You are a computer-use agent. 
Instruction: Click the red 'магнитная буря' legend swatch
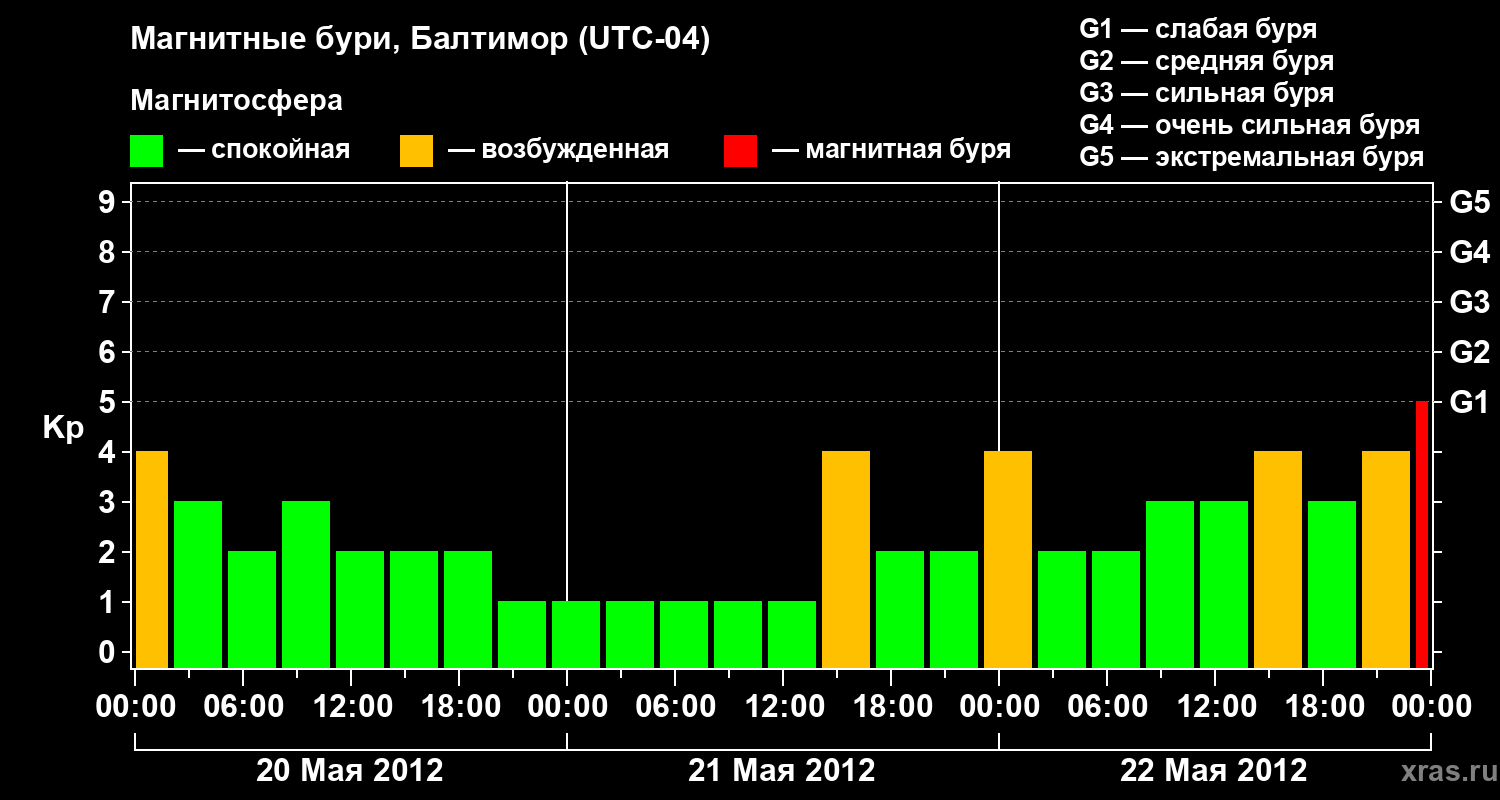(741, 151)
